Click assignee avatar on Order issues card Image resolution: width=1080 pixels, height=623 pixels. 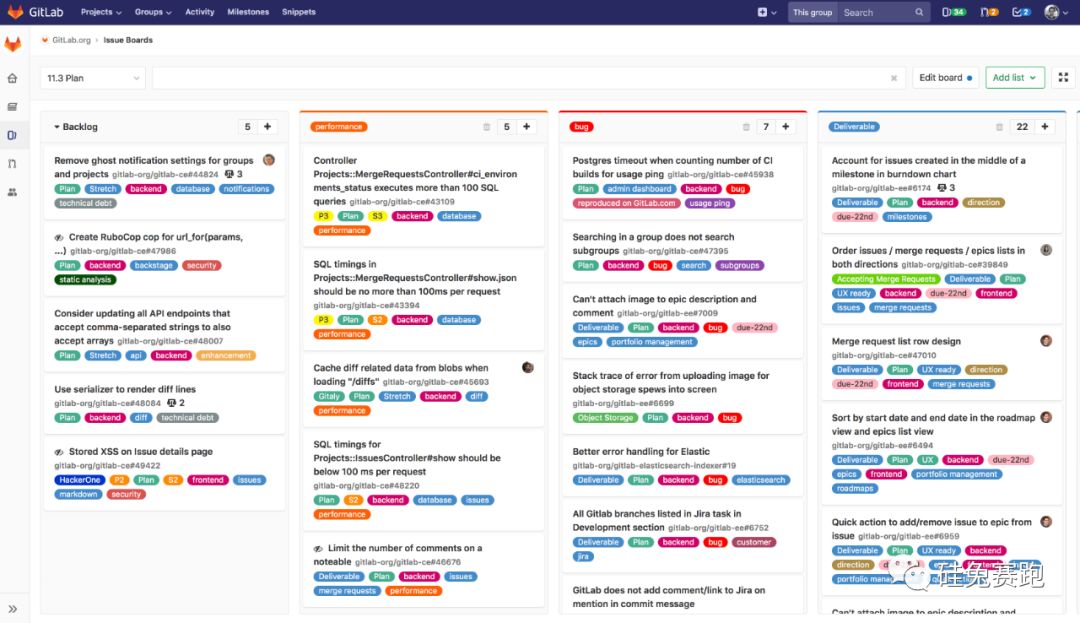point(1046,251)
